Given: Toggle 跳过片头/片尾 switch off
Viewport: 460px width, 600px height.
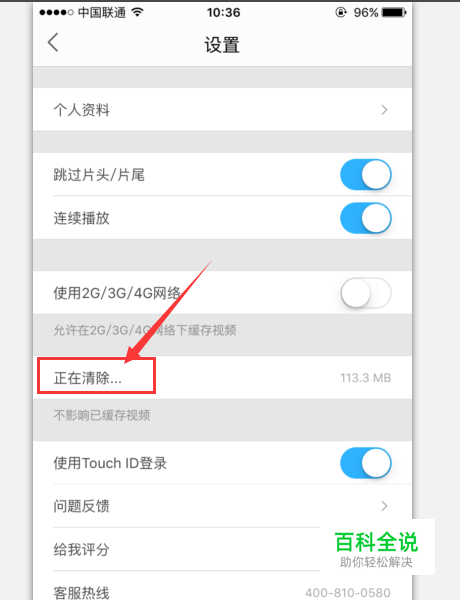Looking at the screenshot, I should pos(366,175).
